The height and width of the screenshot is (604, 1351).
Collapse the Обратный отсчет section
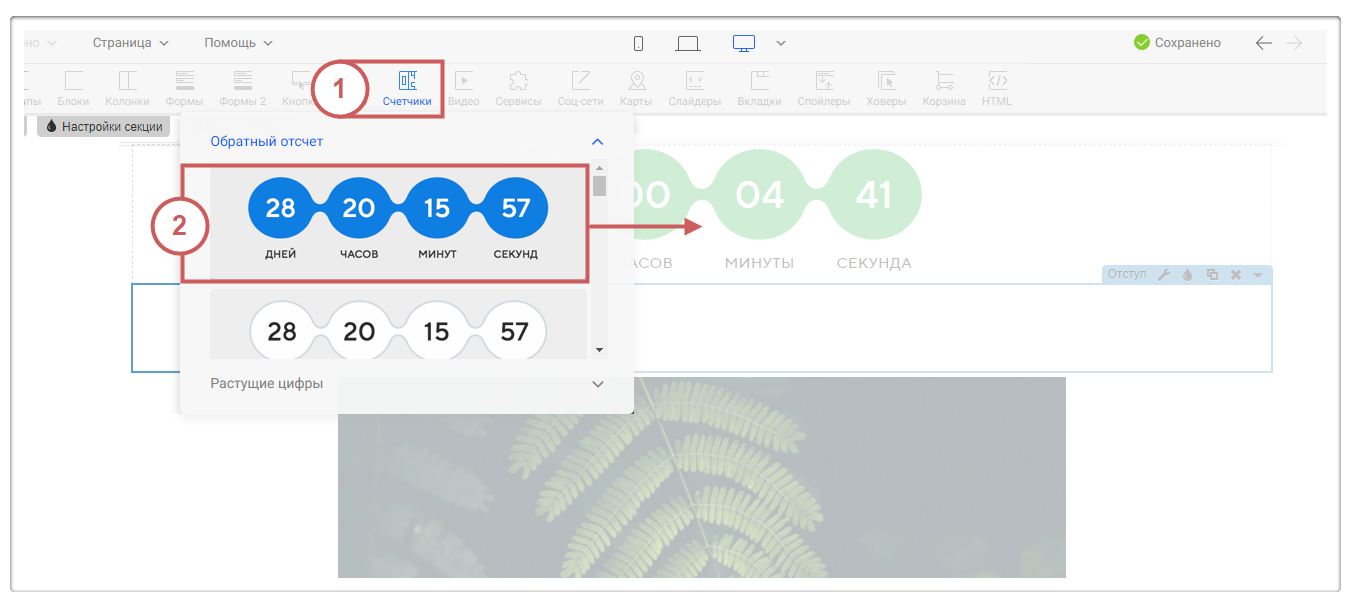[597, 142]
